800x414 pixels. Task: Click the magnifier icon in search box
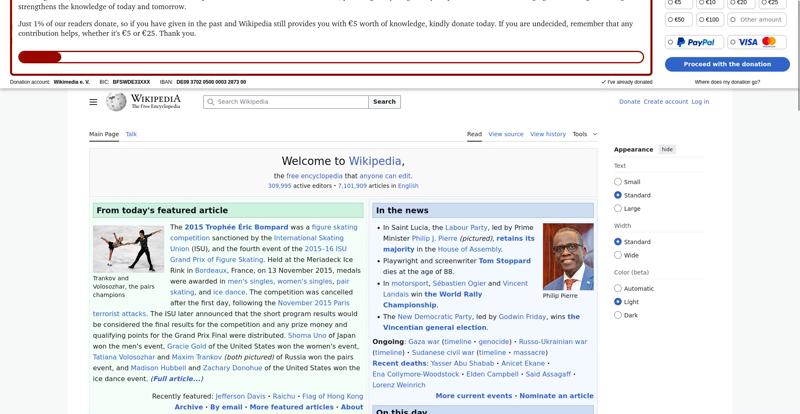(x=210, y=102)
